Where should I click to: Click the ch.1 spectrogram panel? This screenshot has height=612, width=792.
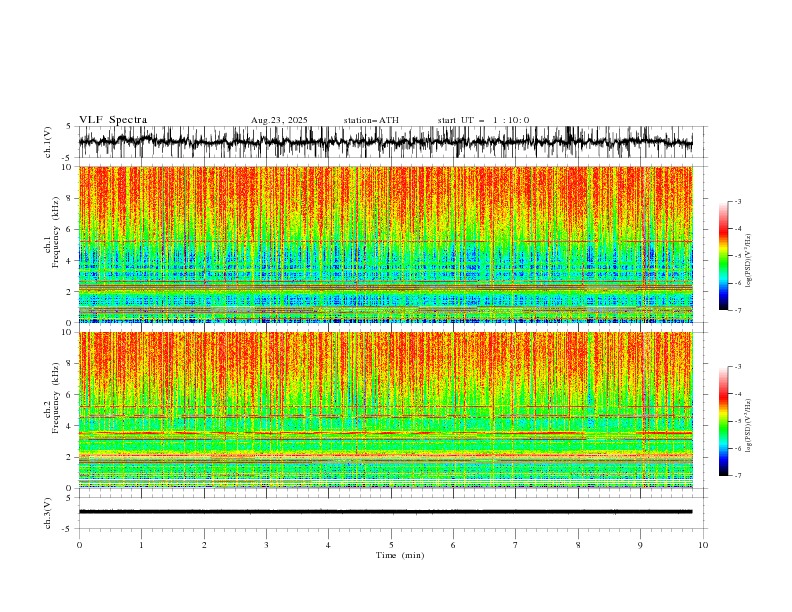(x=386, y=244)
